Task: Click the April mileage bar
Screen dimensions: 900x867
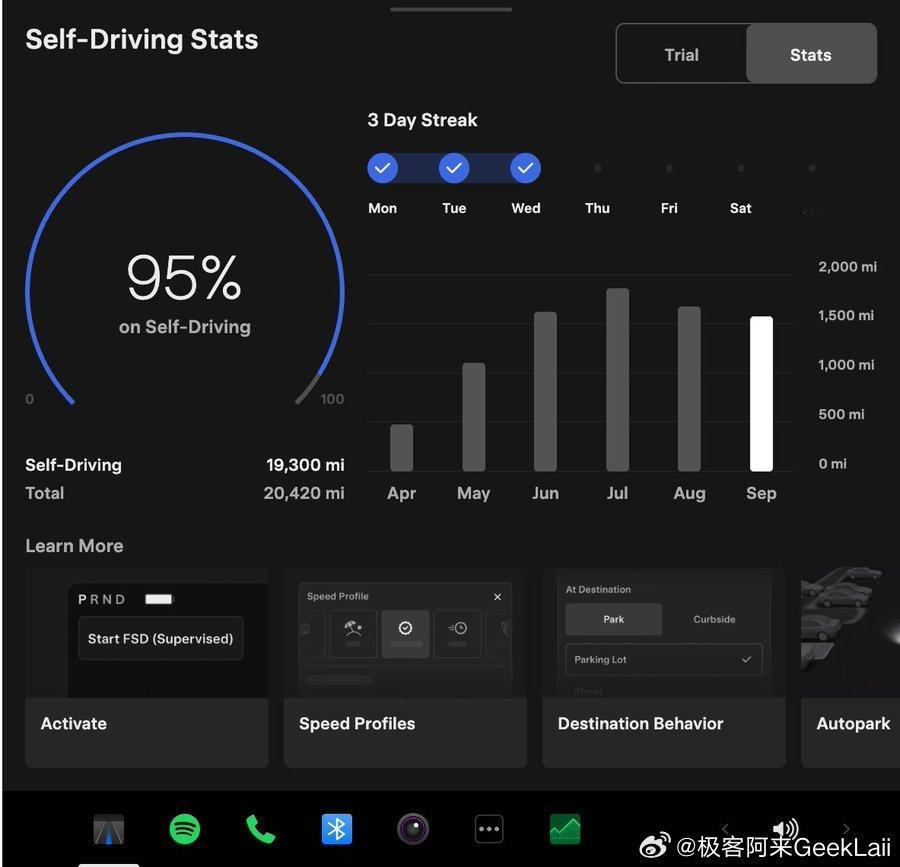Action: pos(401,448)
